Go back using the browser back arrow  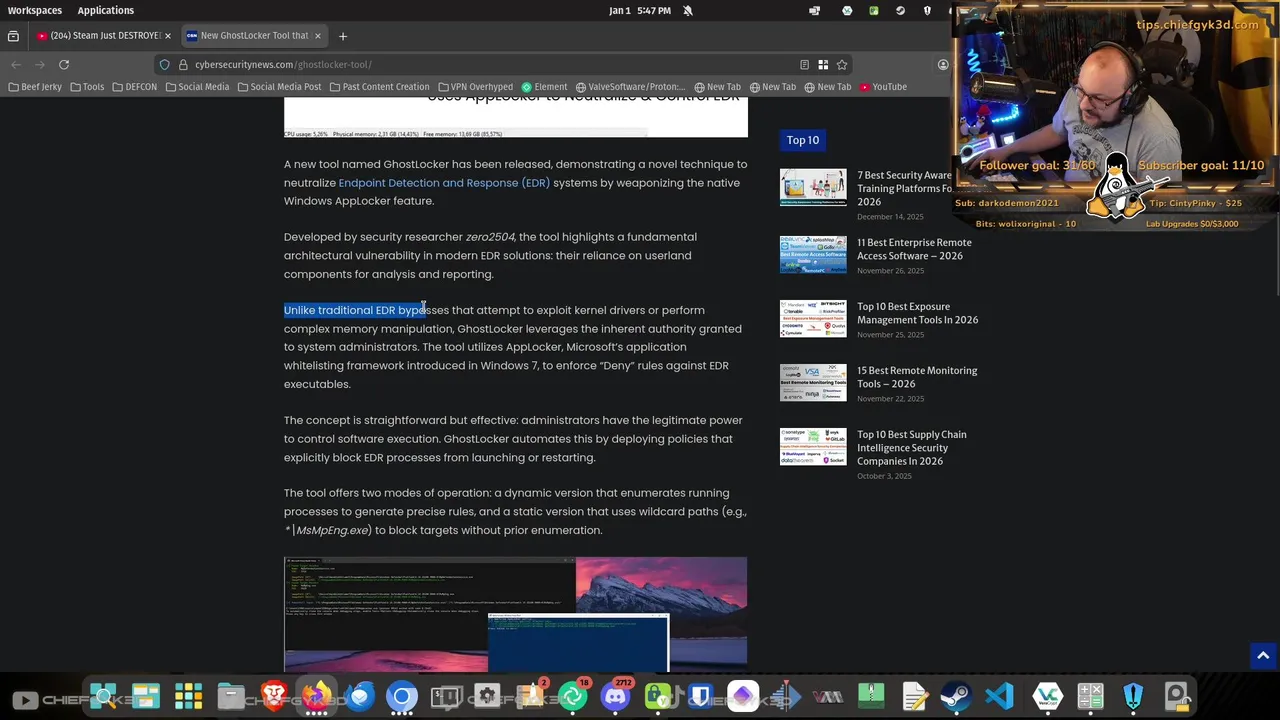click(x=16, y=64)
